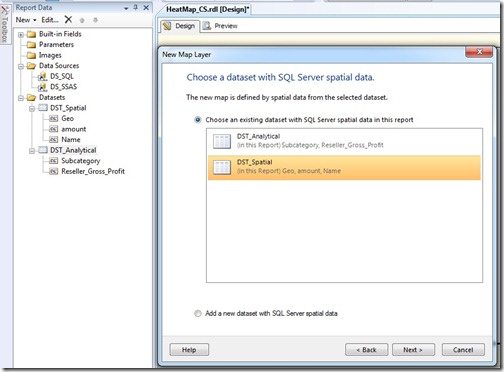Screen dimensions: 504x372
Task: Select the 'Subcategory' field text
Action: click(x=81, y=161)
